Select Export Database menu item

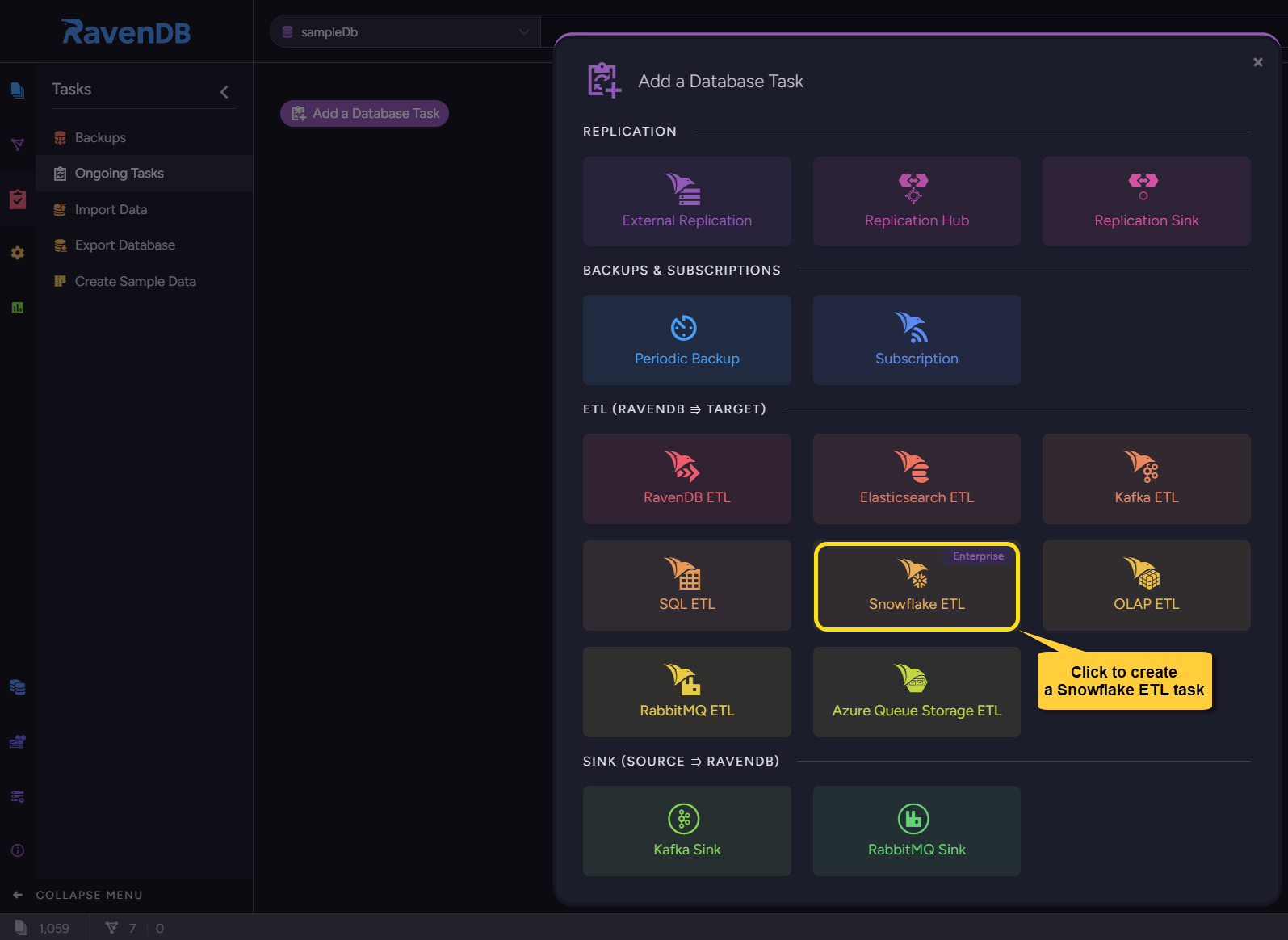(x=144, y=245)
